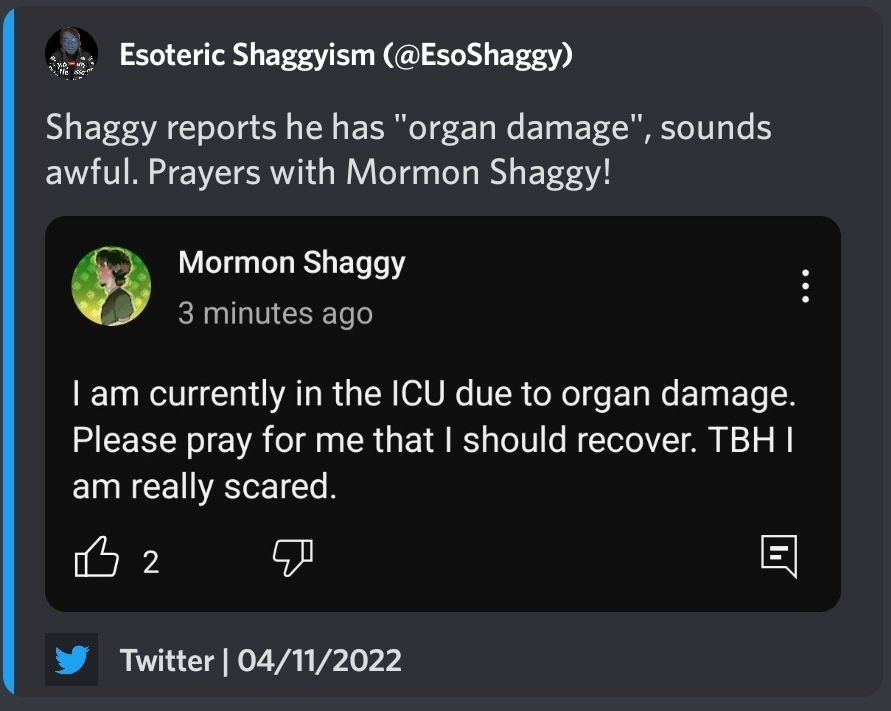
Task: Select the Mormon Shaggy channel name
Action: coord(291,263)
